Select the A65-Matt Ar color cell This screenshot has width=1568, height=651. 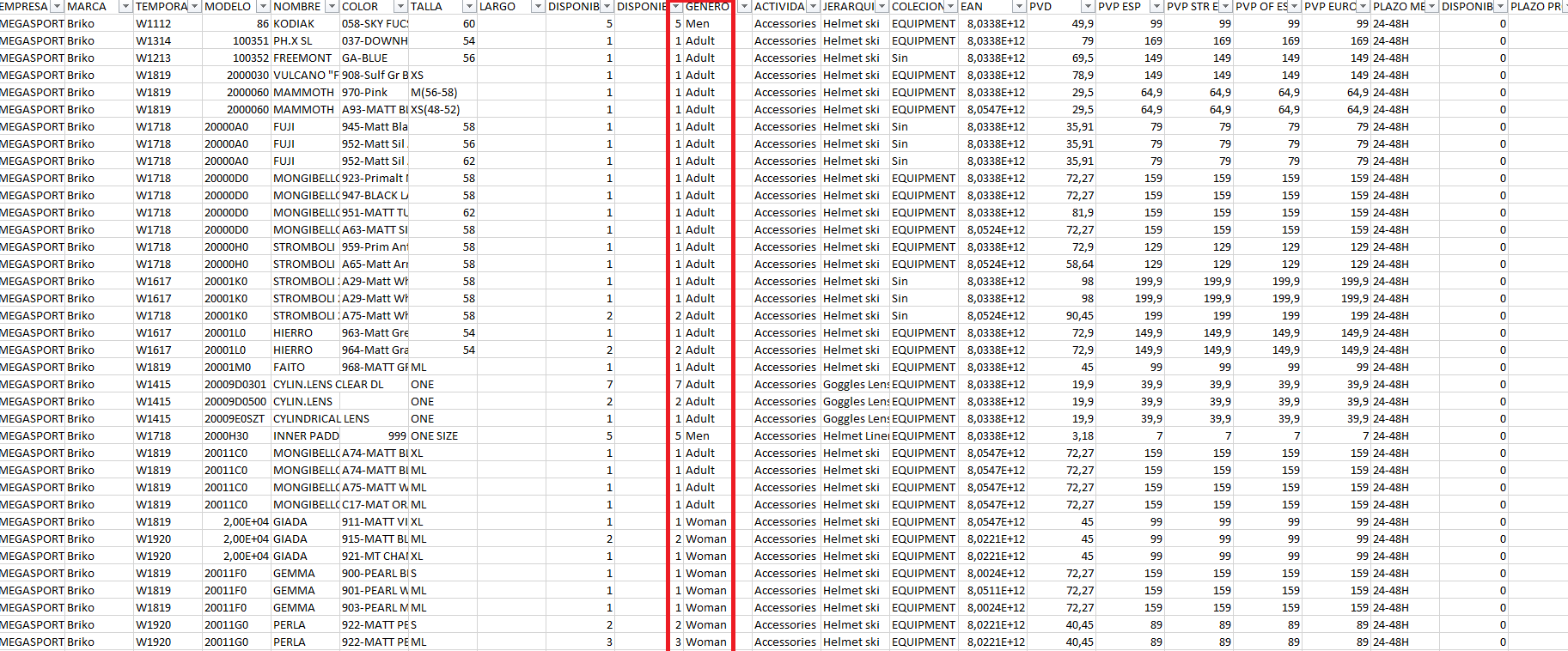tap(374, 265)
